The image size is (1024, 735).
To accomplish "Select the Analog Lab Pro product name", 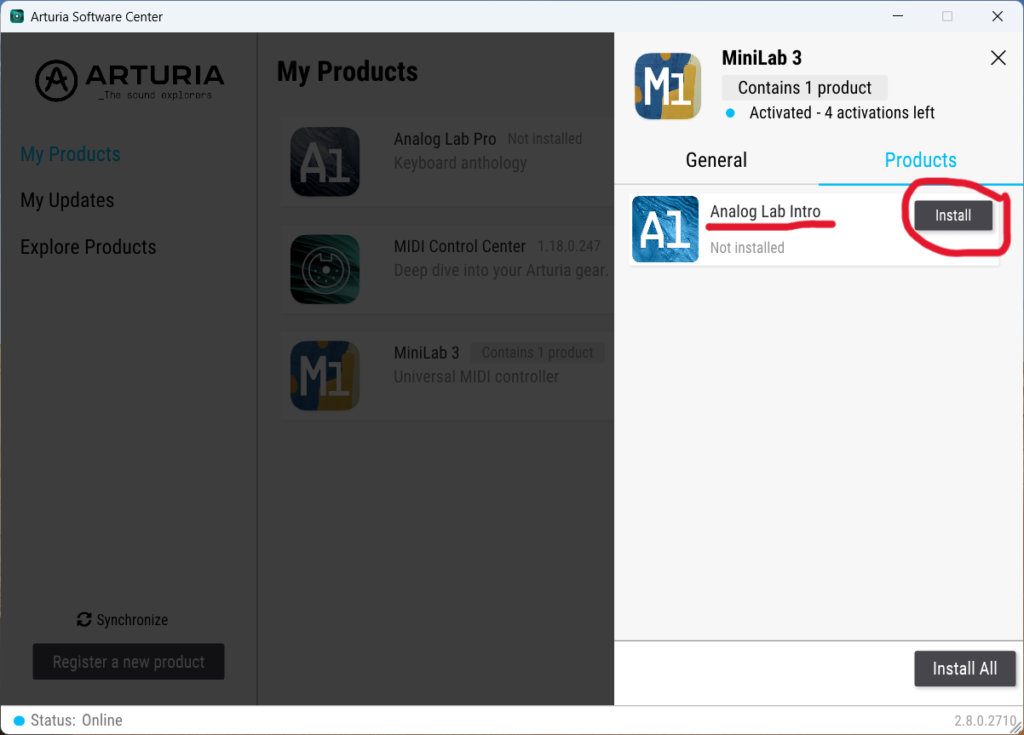I will coord(445,139).
